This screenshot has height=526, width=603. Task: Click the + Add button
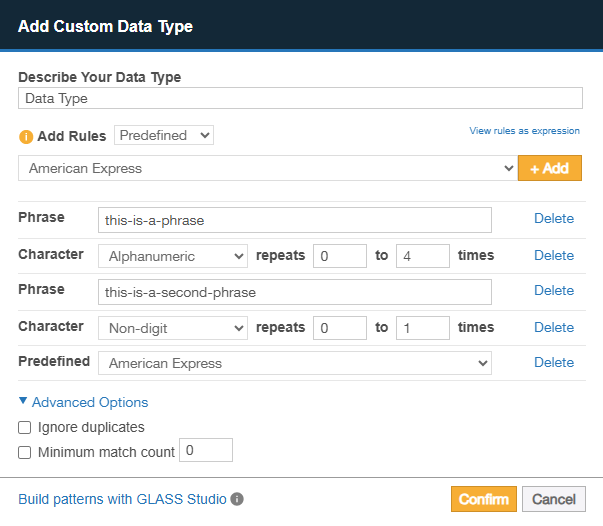tap(549, 168)
